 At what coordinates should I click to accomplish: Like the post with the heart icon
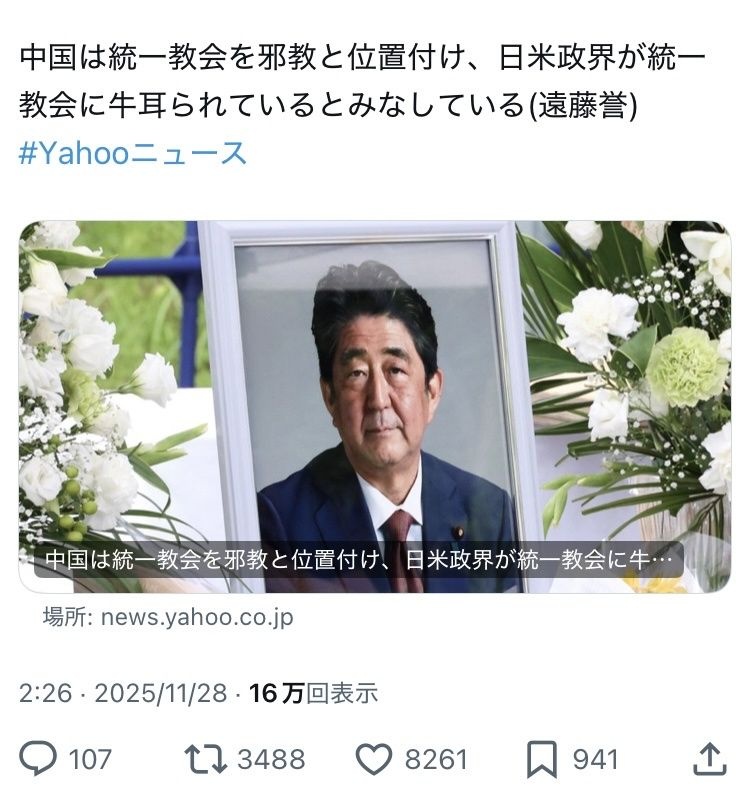tap(373, 759)
